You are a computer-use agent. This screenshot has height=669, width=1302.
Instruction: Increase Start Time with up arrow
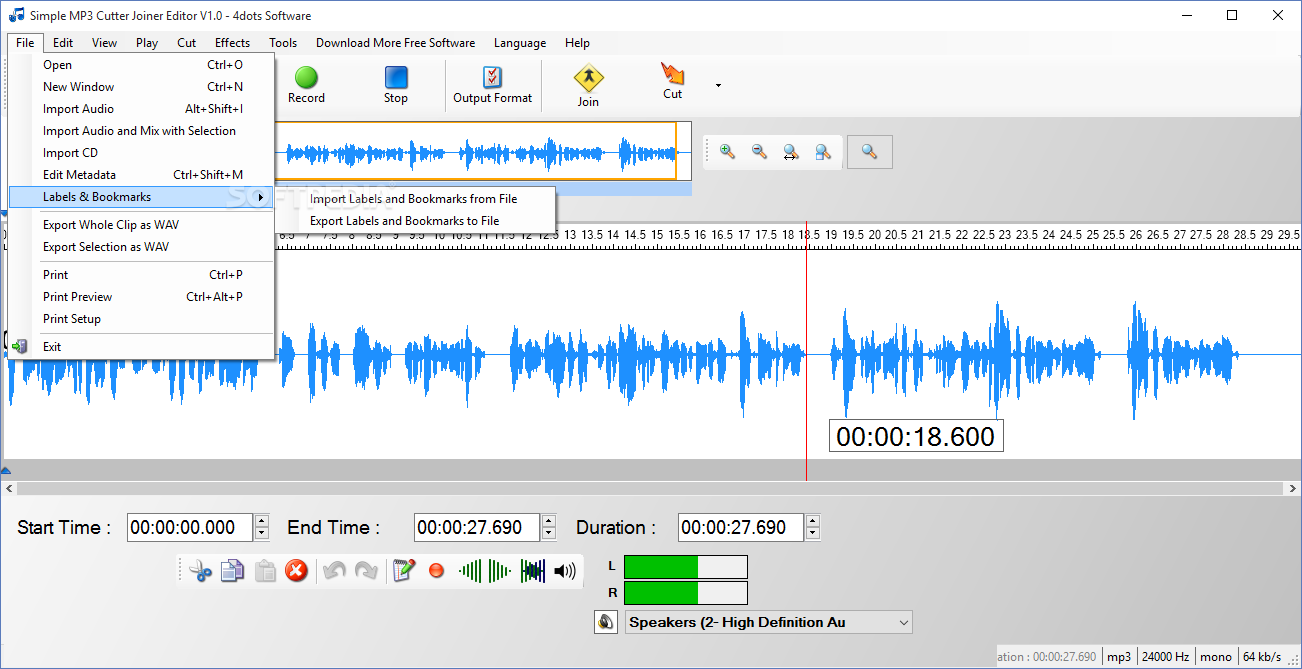(x=262, y=521)
